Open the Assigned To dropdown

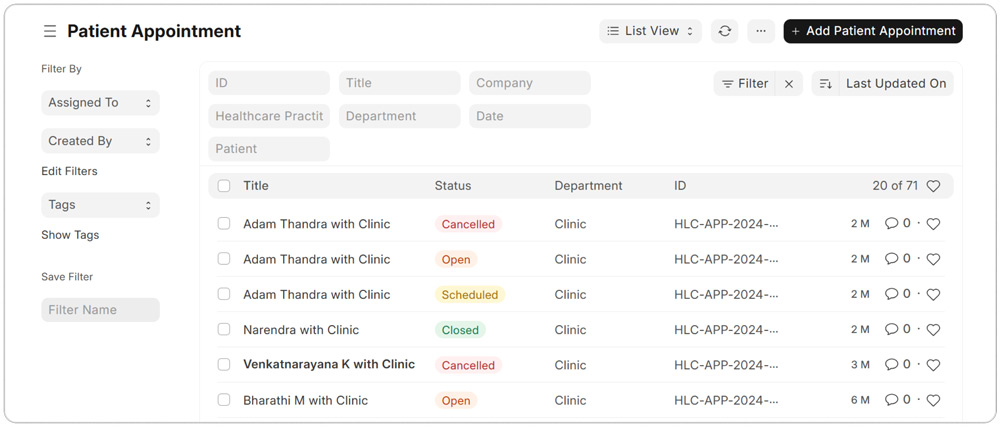pos(100,103)
